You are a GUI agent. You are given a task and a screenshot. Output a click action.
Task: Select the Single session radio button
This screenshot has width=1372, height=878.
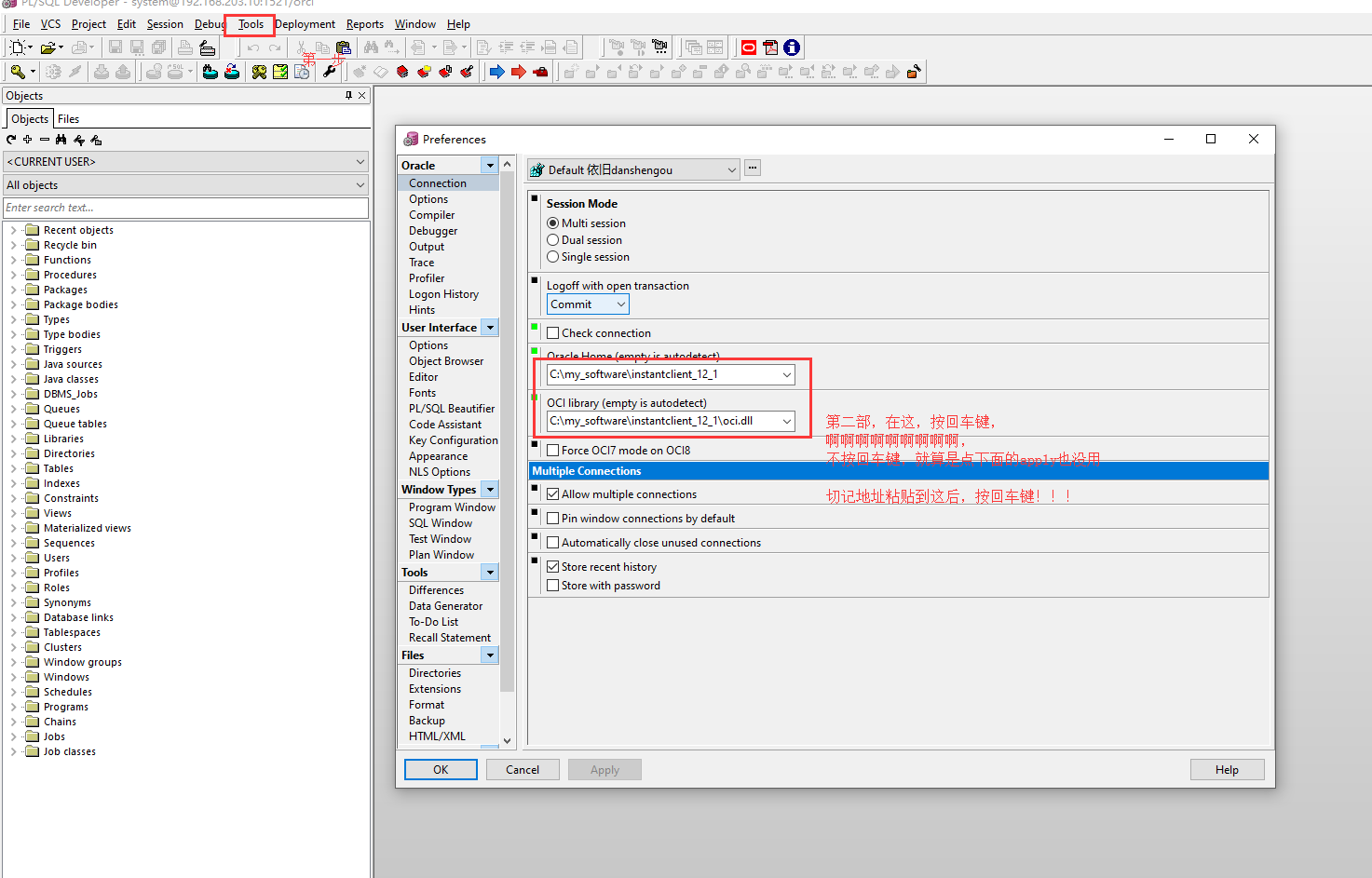(553, 257)
